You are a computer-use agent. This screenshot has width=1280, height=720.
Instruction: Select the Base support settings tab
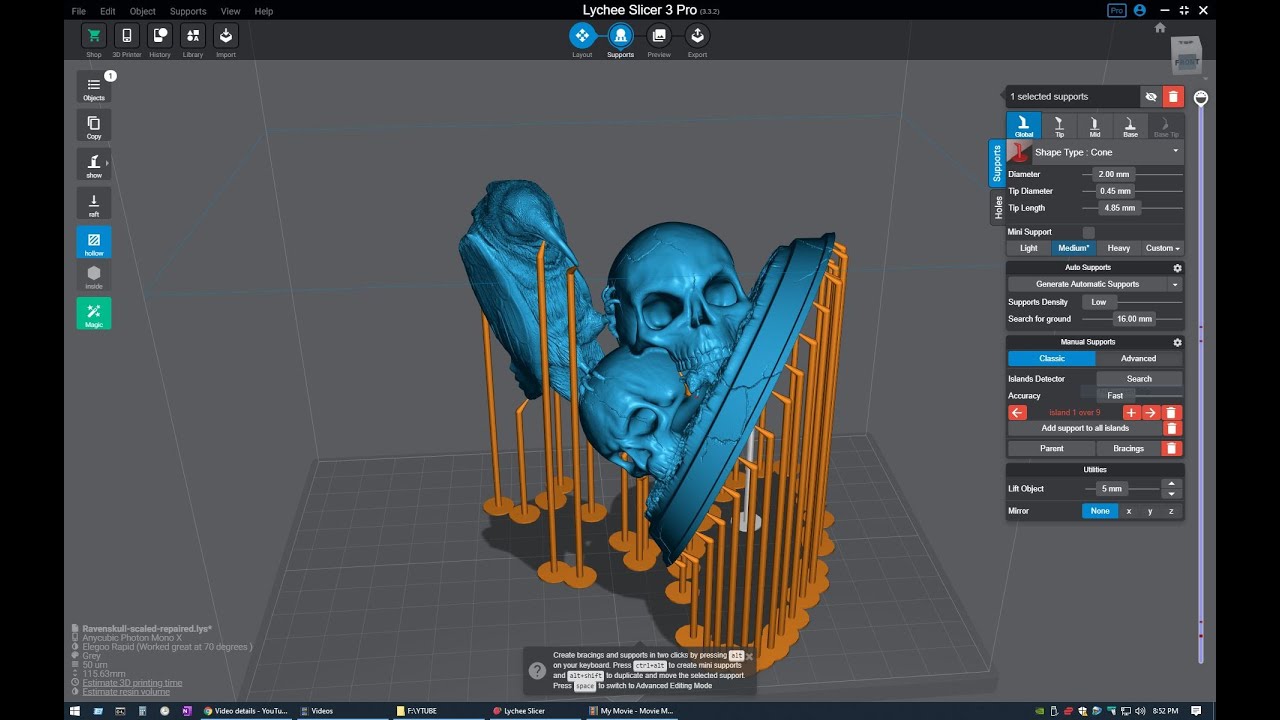(1130, 125)
